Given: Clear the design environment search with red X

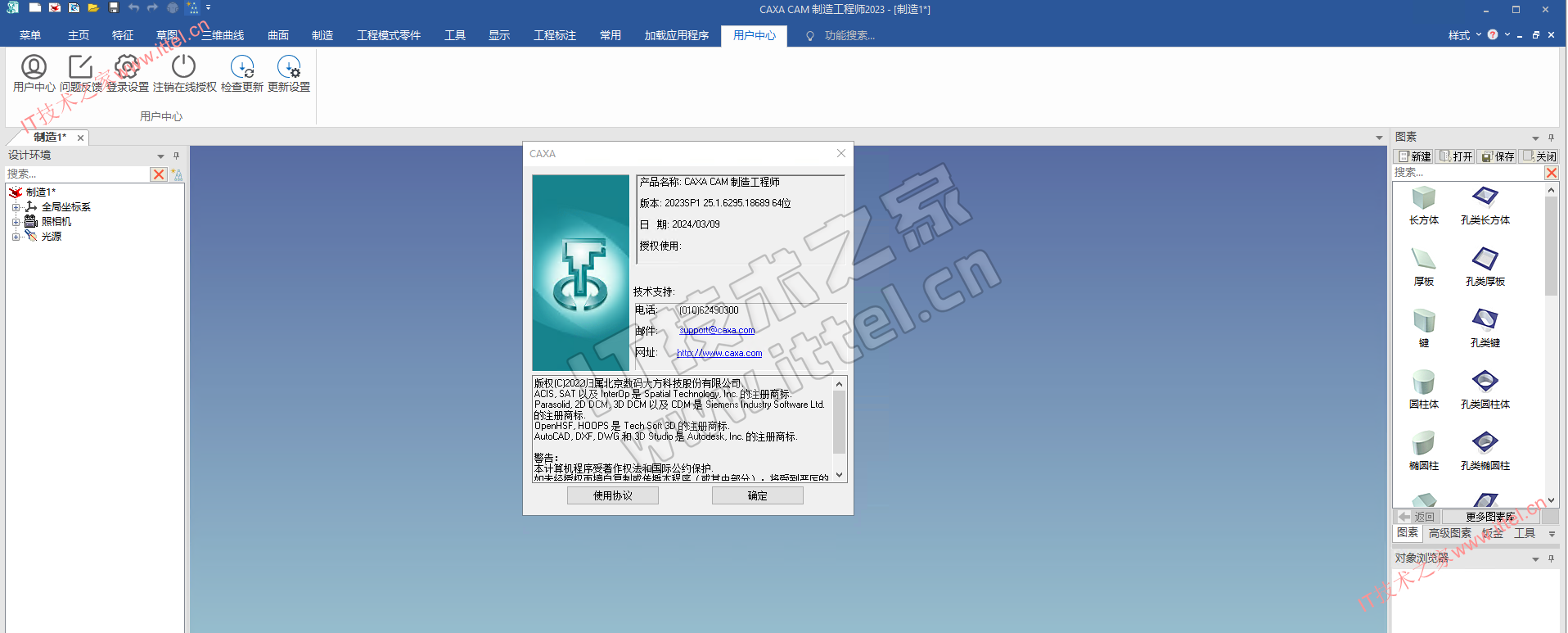Looking at the screenshot, I should (159, 174).
